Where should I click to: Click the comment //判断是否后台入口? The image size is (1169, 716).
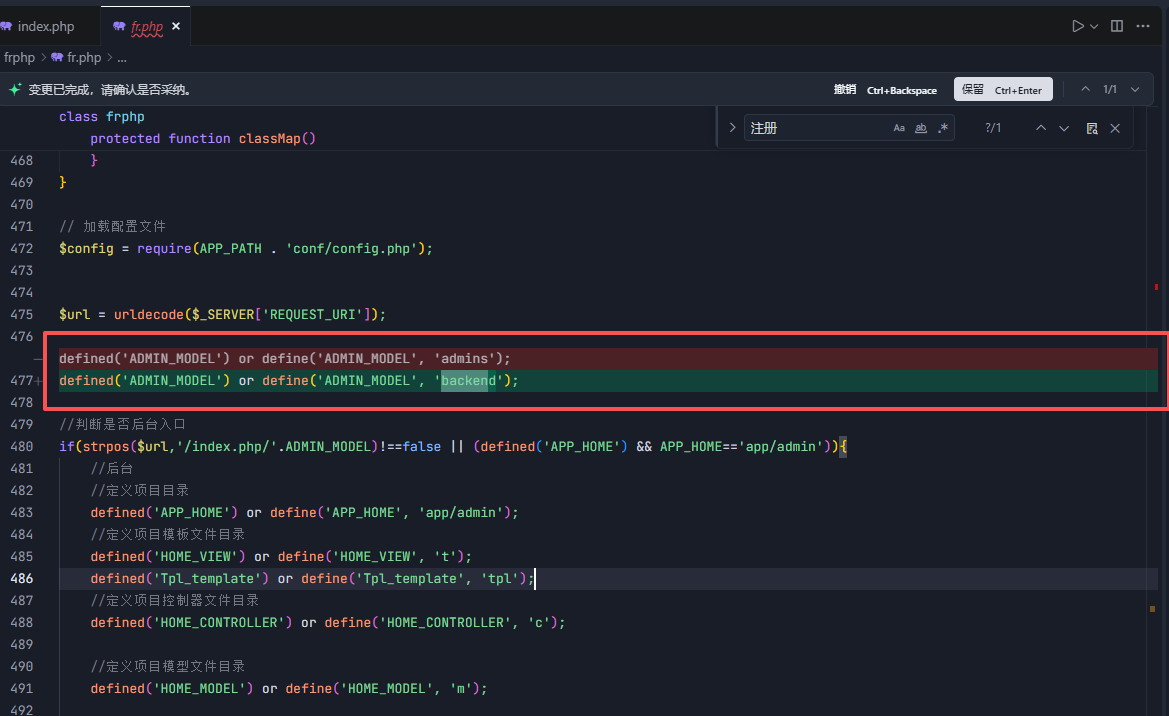click(x=122, y=424)
